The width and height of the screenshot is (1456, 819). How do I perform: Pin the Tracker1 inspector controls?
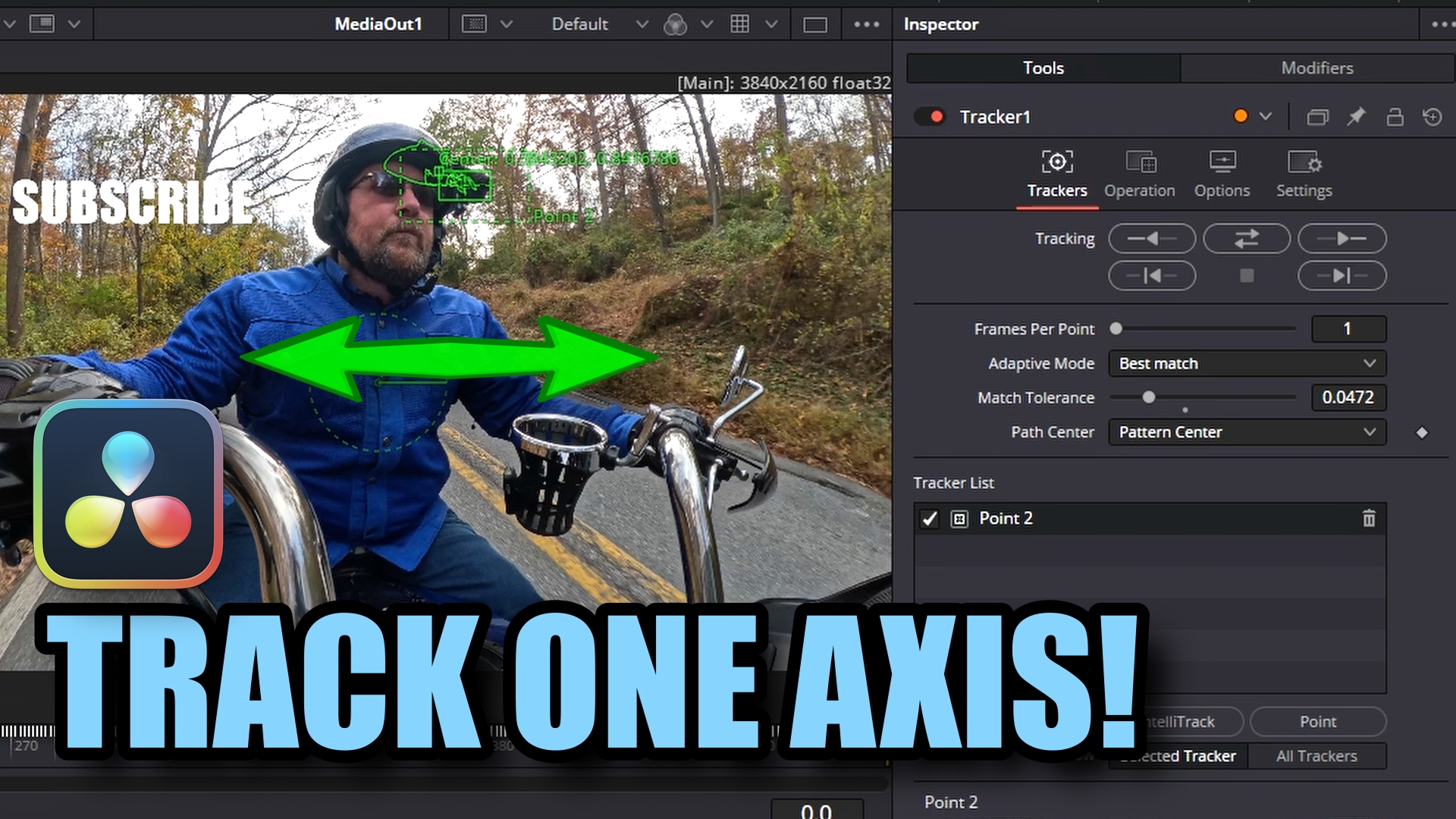coord(1357,117)
